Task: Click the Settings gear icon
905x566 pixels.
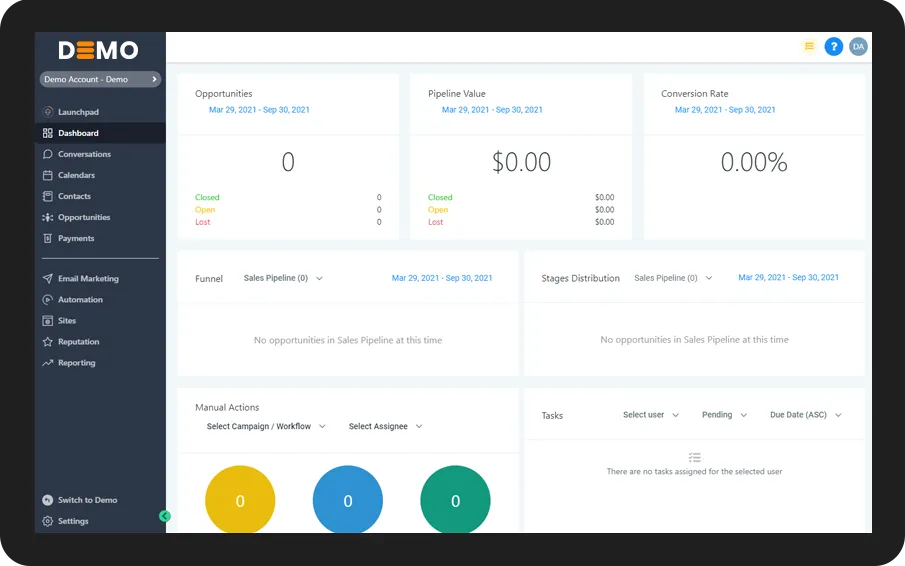Action: pos(48,521)
